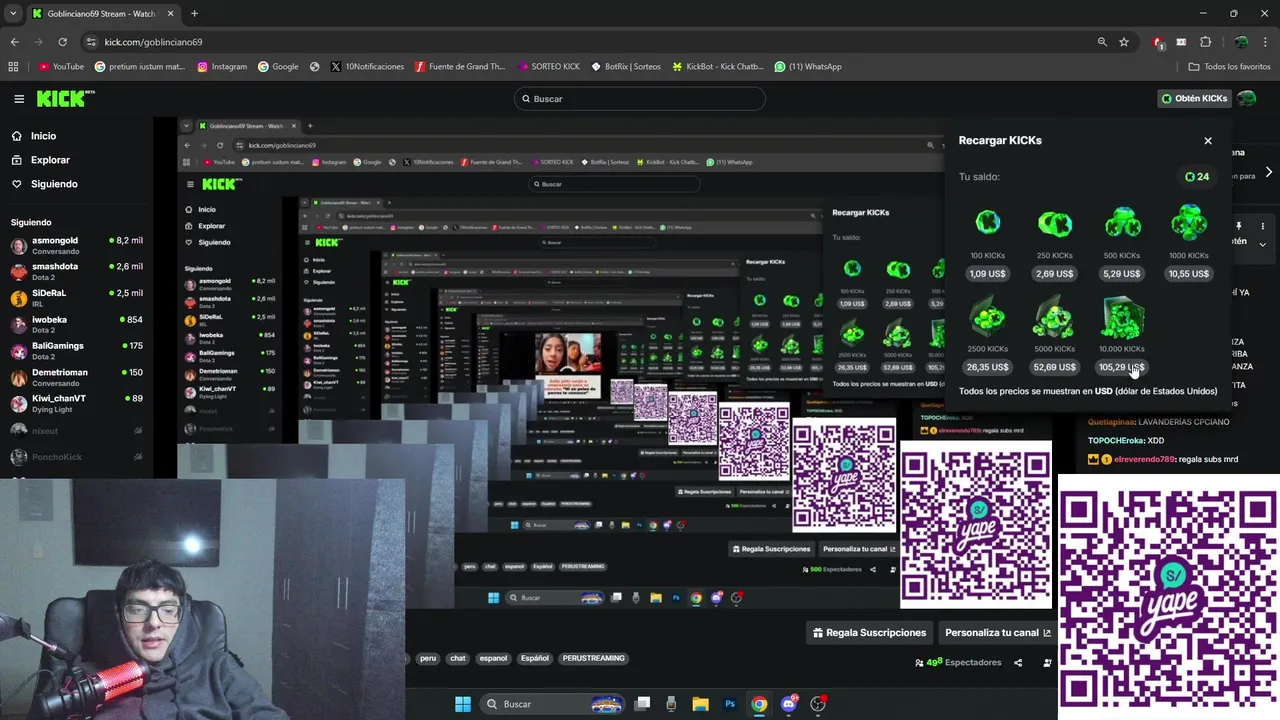This screenshot has width=1280, height=720.
Task: Buy 2500 KICKs for 26,35 US$
Action: (988, 367)
